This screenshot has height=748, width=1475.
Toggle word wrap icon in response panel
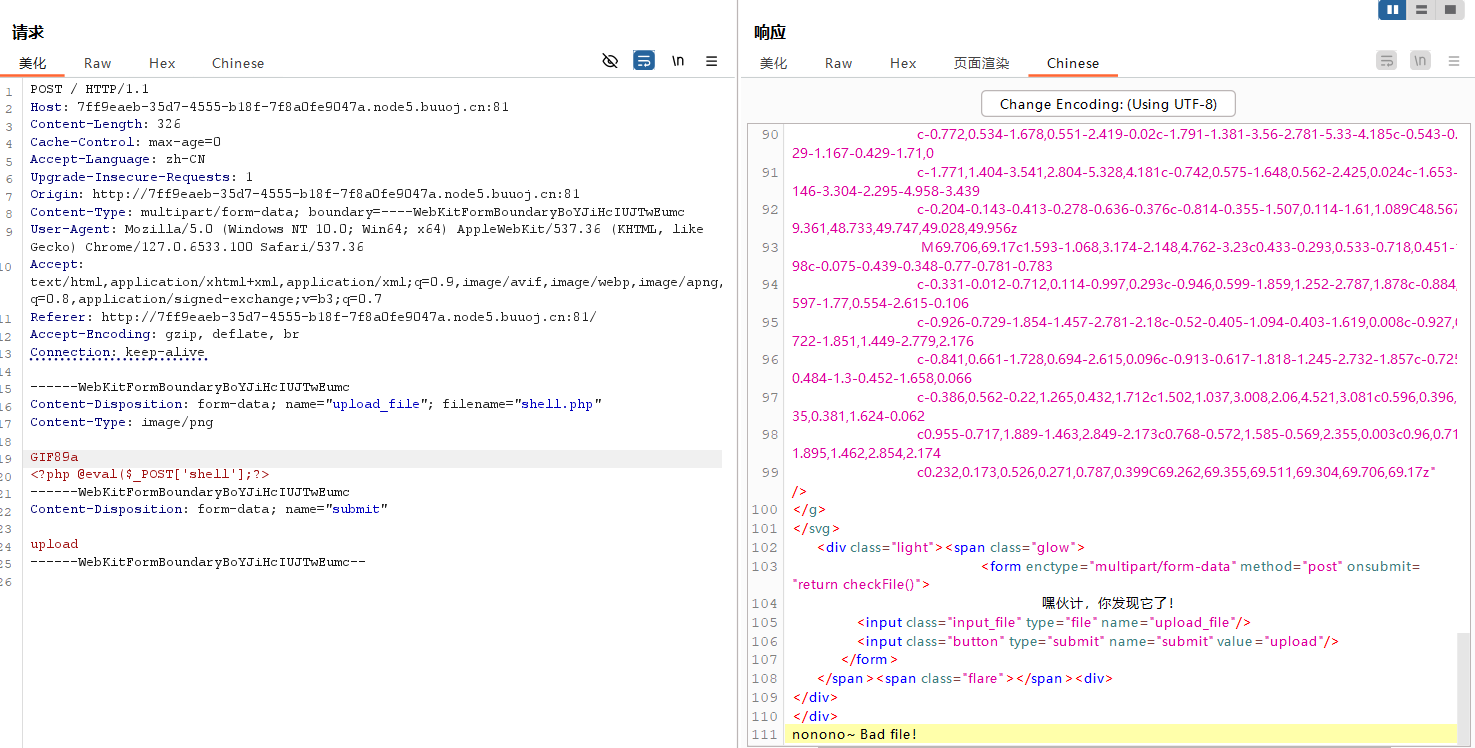tap(1386, 61)
